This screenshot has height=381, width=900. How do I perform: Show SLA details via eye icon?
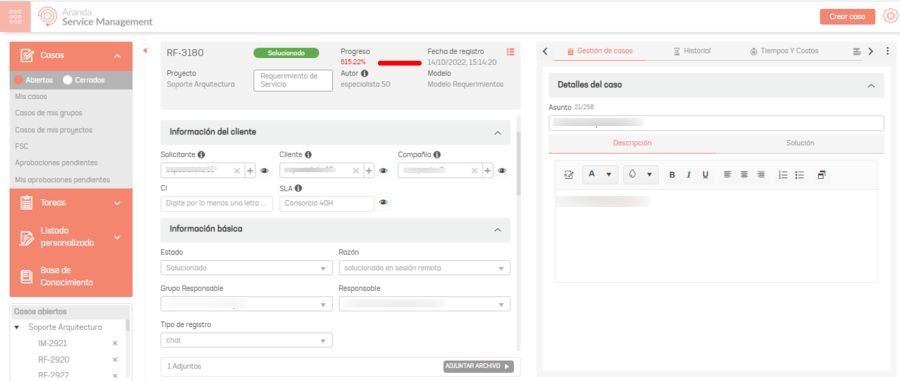pos(383,202)
